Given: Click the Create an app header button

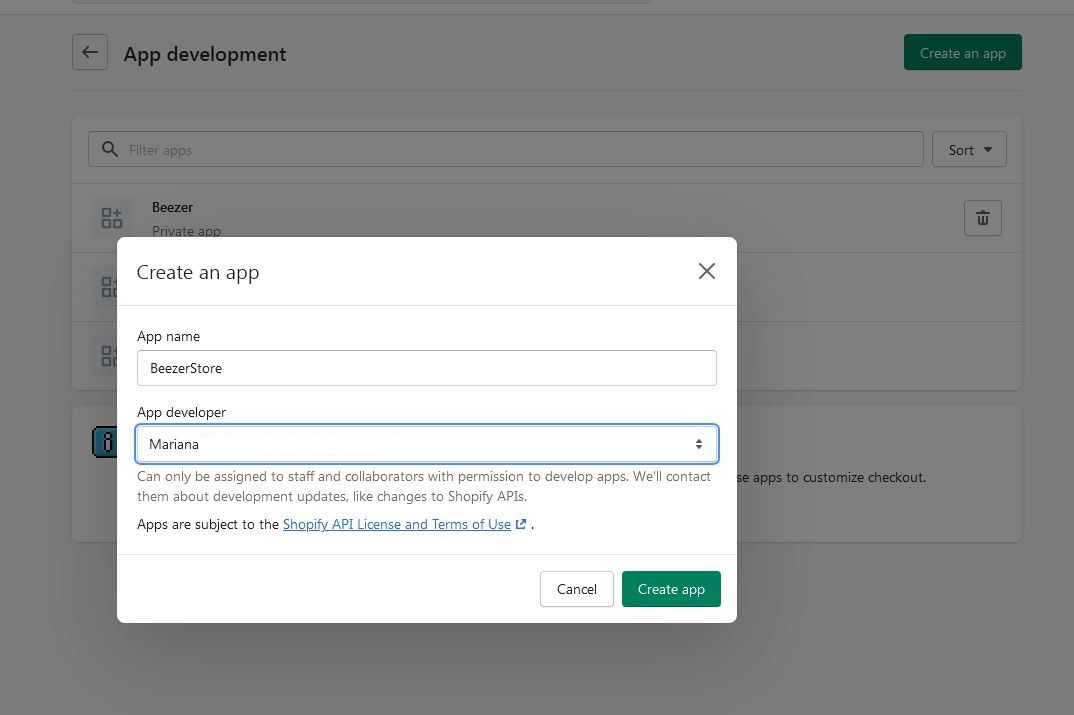Looking at the screenshot, I should point(962,53).
